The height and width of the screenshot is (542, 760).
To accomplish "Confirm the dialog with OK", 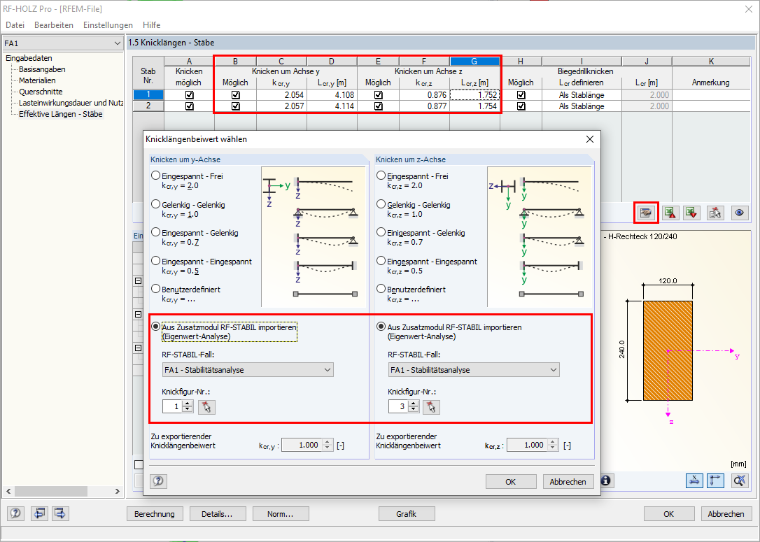I will (511, 481).
